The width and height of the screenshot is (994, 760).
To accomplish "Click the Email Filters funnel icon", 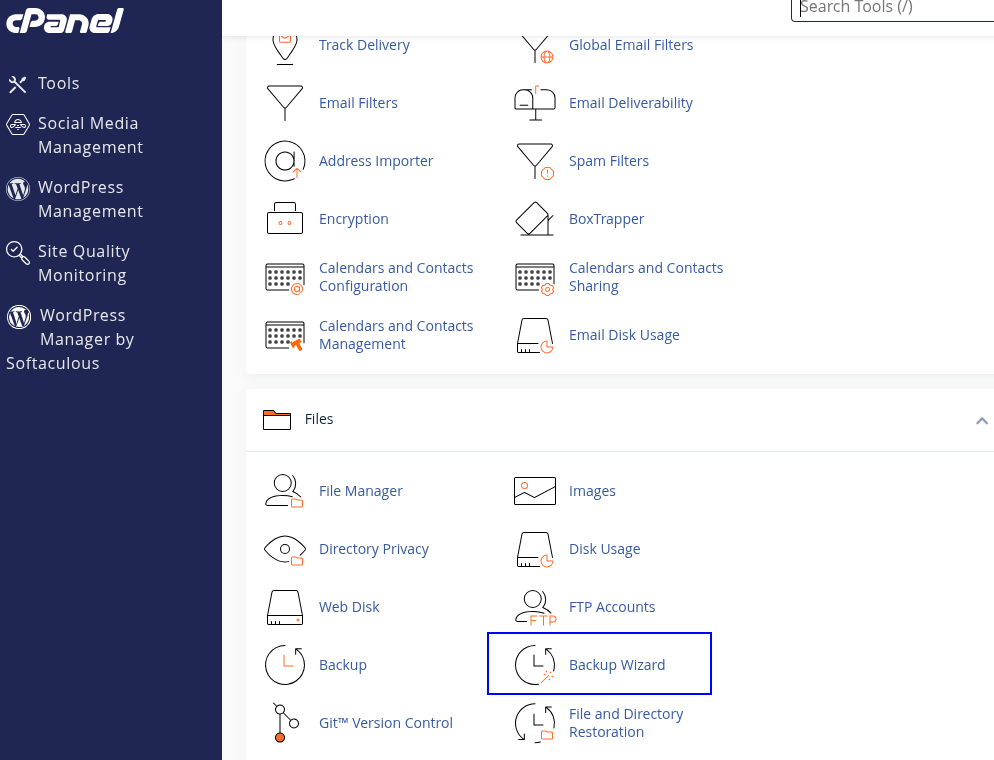I will click(x=285, y=103).
